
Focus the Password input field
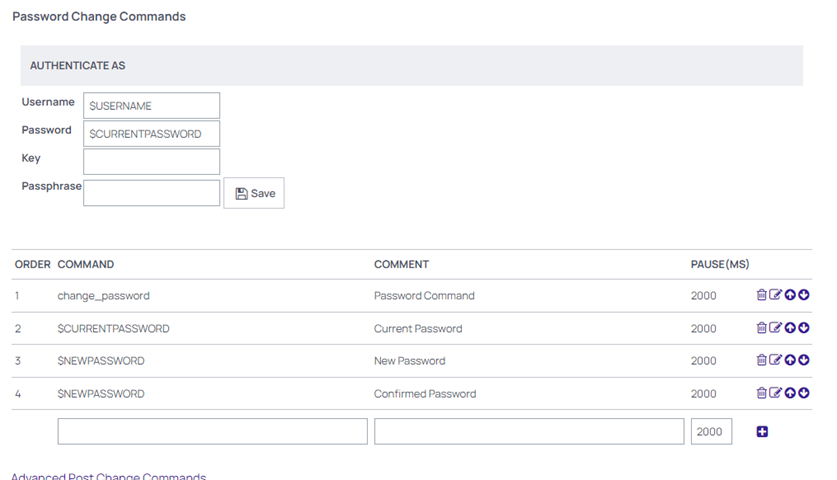click(x=152, y=133)
